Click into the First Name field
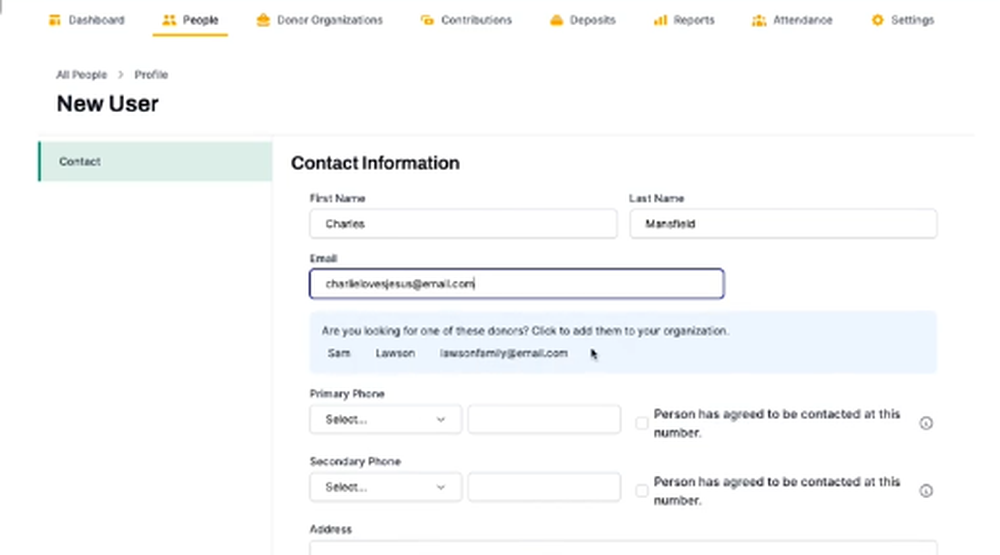 click(x=463, y=224)
